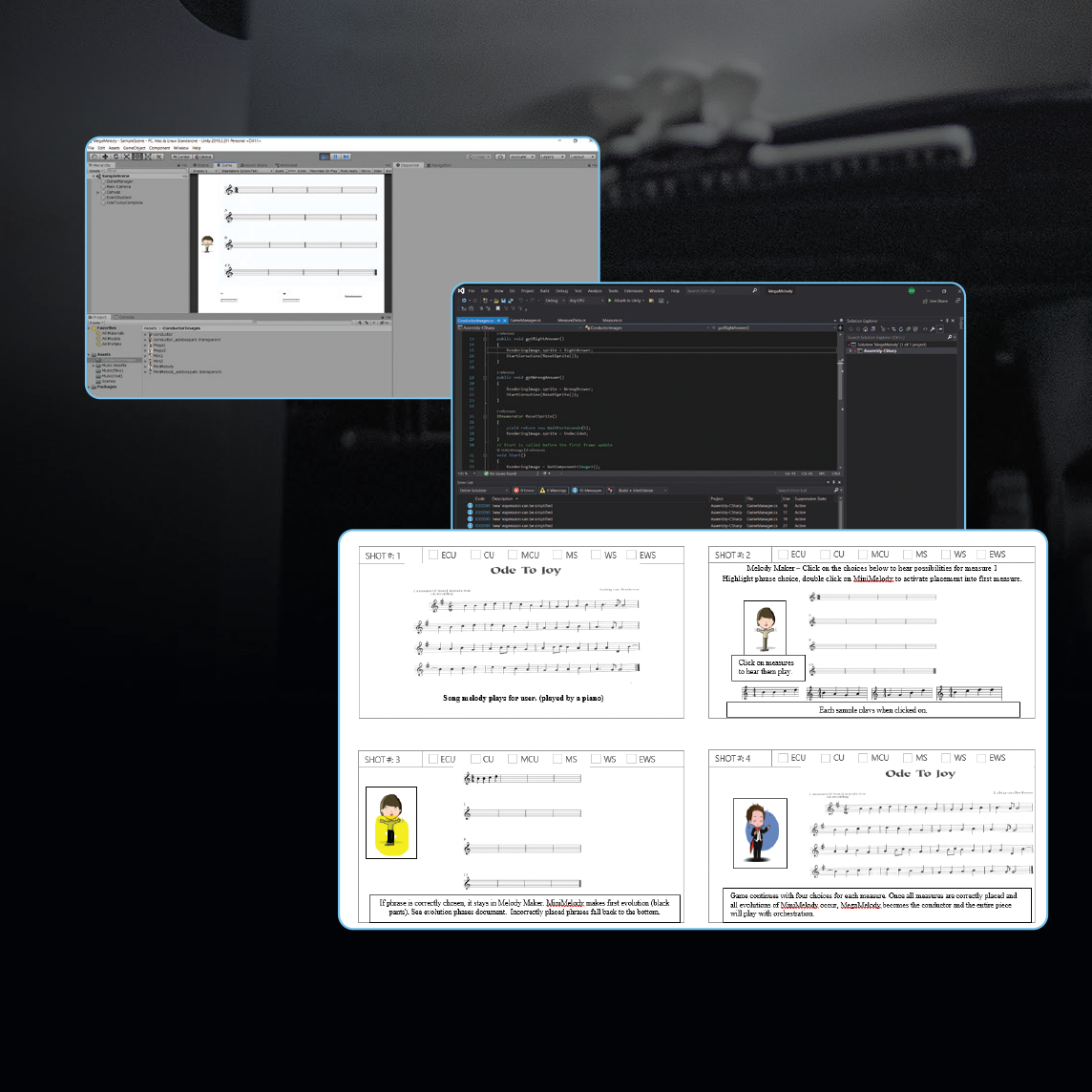Open the Layout dropdown in Unity
1092x1092 pixels.
(581, 157)
